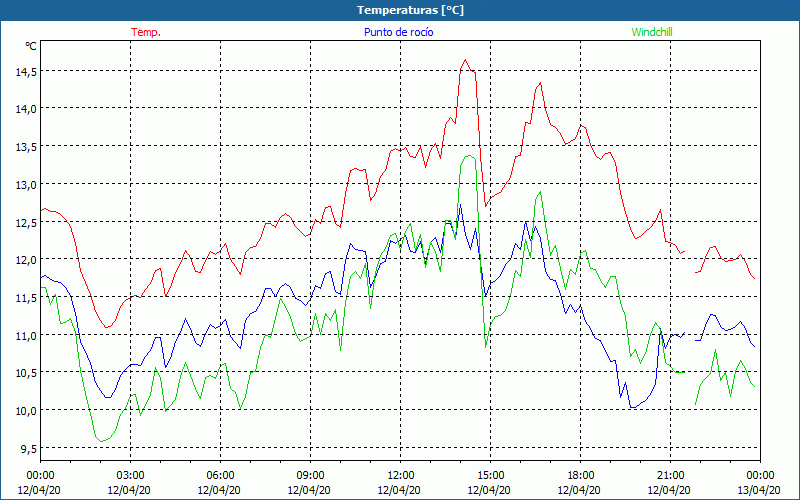Viewport: 800px width, 500px height.
Task: Click the 12,5 y-axis value
Action: tap(26, 222)
